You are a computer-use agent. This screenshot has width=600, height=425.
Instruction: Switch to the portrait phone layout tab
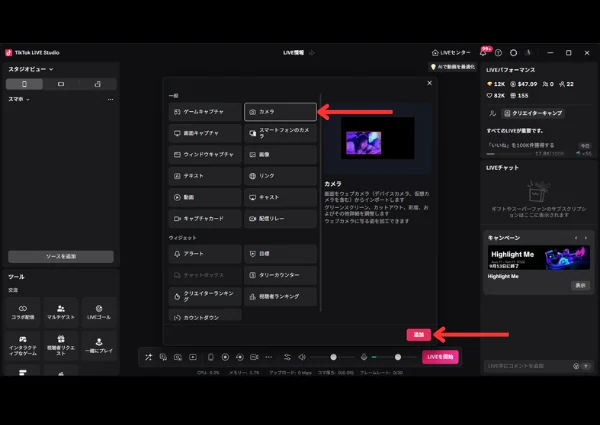(x=24, y=84)
